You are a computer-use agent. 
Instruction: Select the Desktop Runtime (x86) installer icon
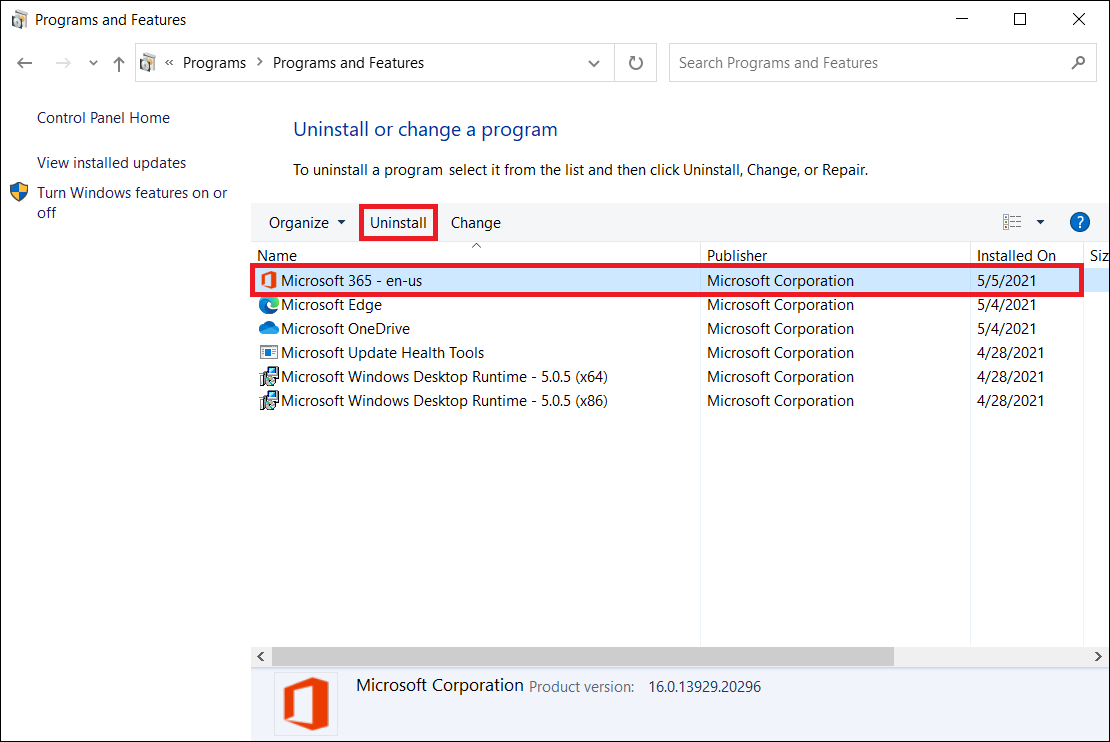pyautogui.click(x=268, y=401)
